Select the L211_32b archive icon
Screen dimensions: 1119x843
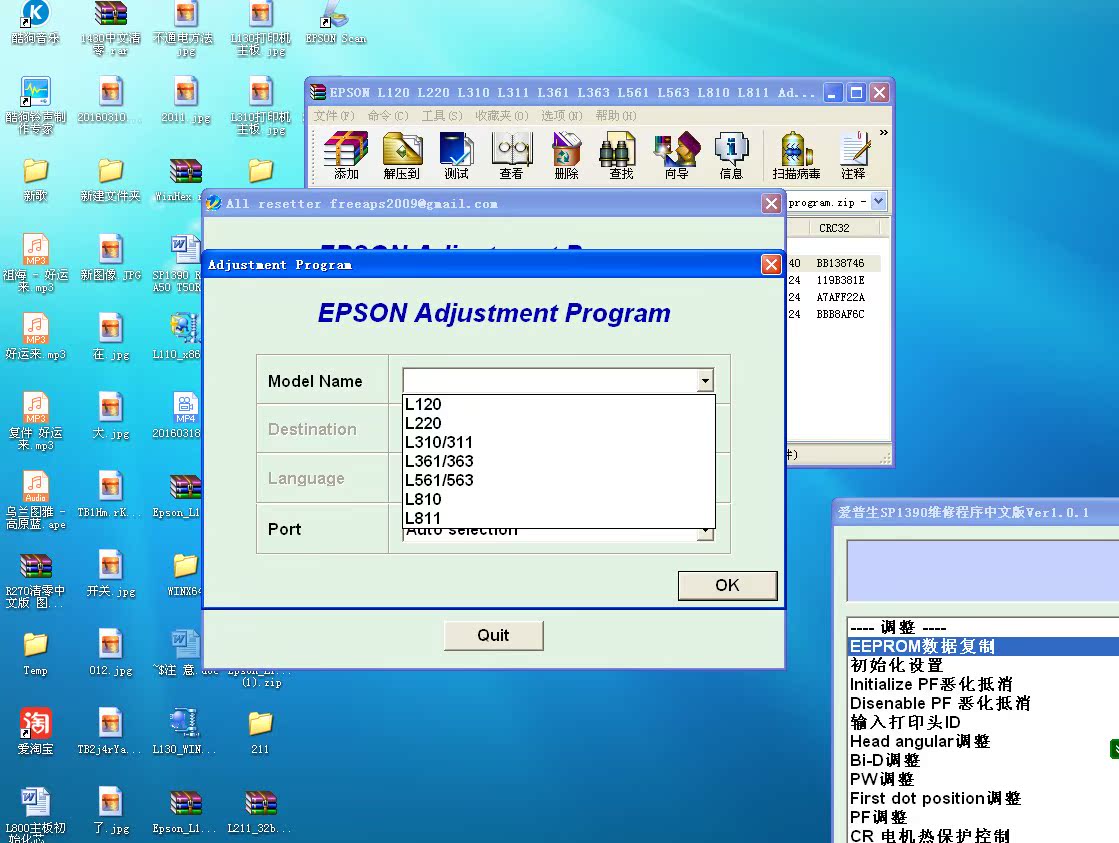[x=260, y=812]
